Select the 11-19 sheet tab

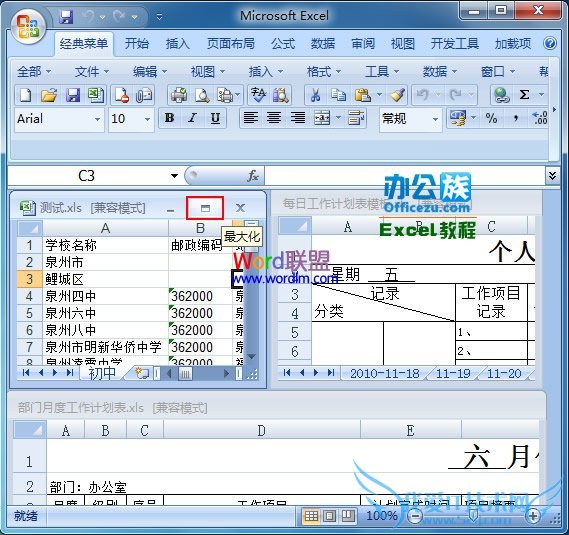point(453,373)
